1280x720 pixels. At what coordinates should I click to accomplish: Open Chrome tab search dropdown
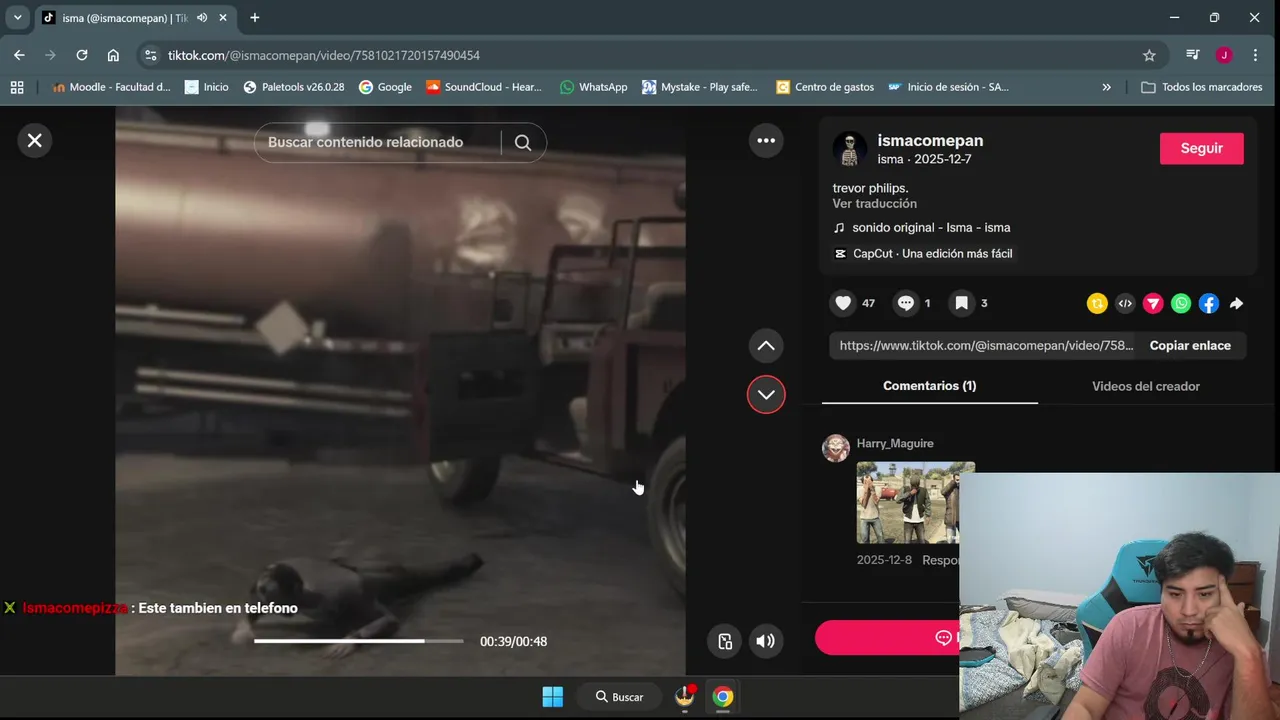click(x=17, y=18)
